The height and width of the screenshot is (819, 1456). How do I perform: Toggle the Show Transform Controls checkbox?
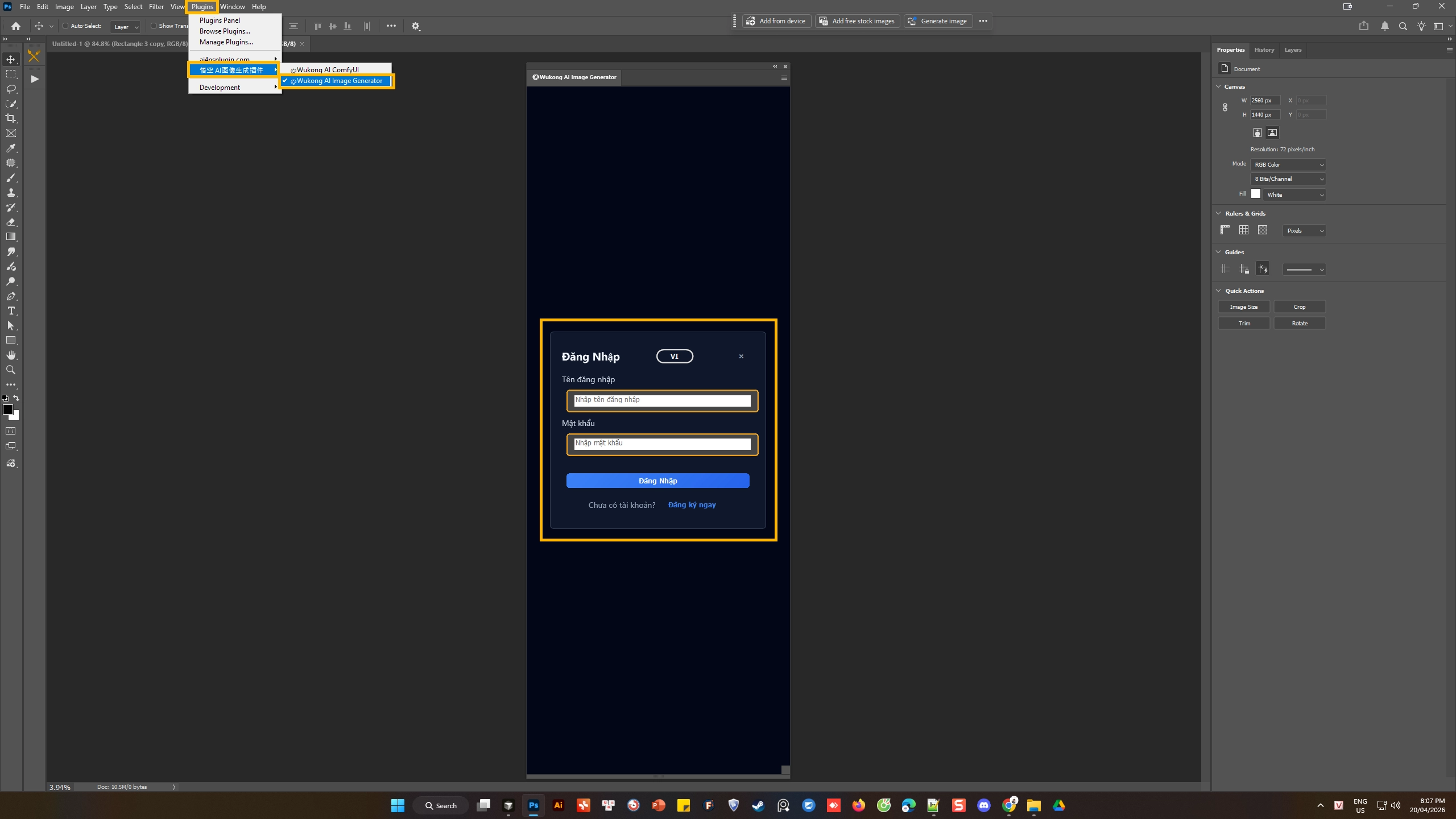tap(154, 26)
